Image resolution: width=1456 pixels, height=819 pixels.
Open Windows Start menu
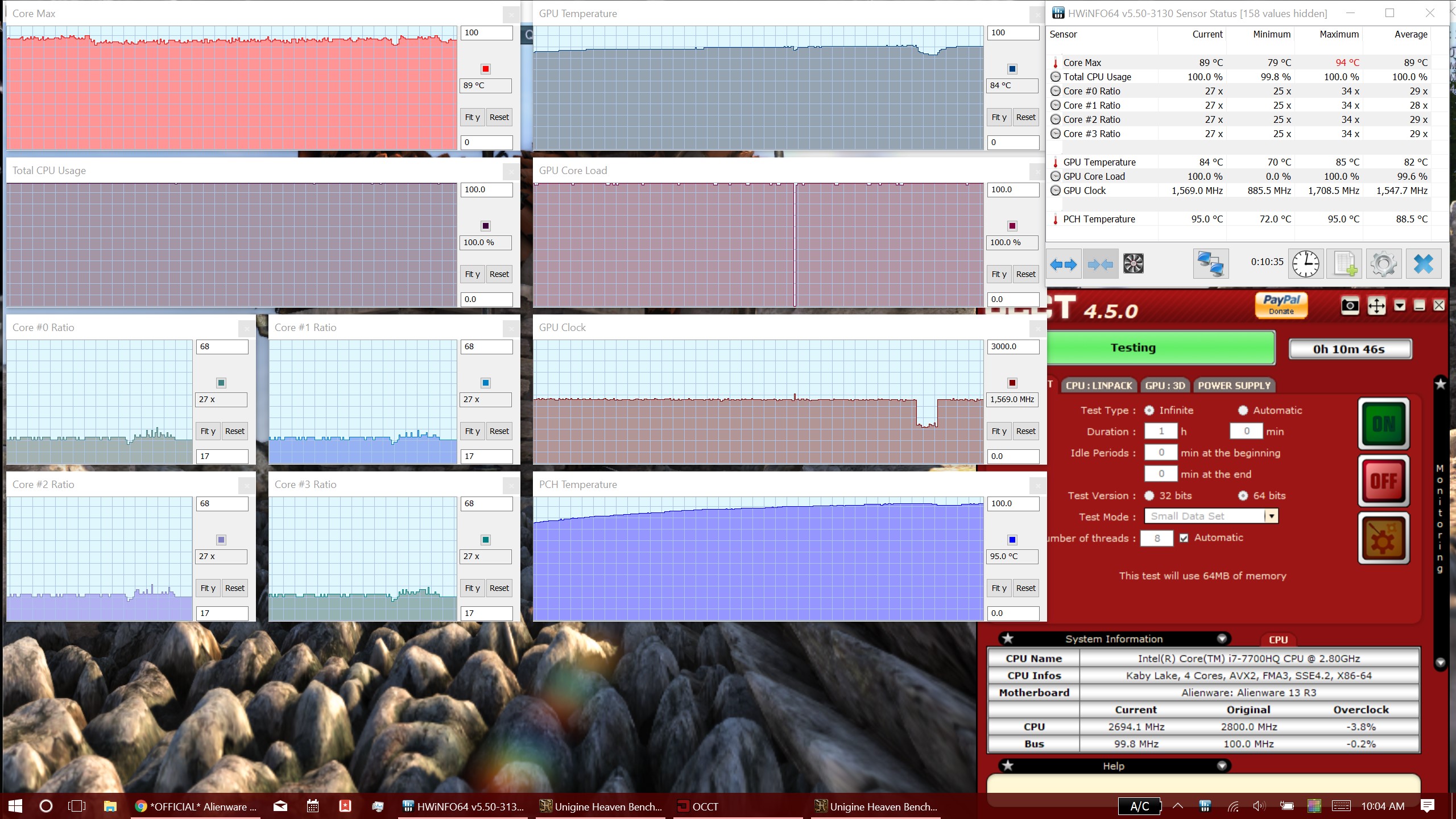tap(15, 806)
